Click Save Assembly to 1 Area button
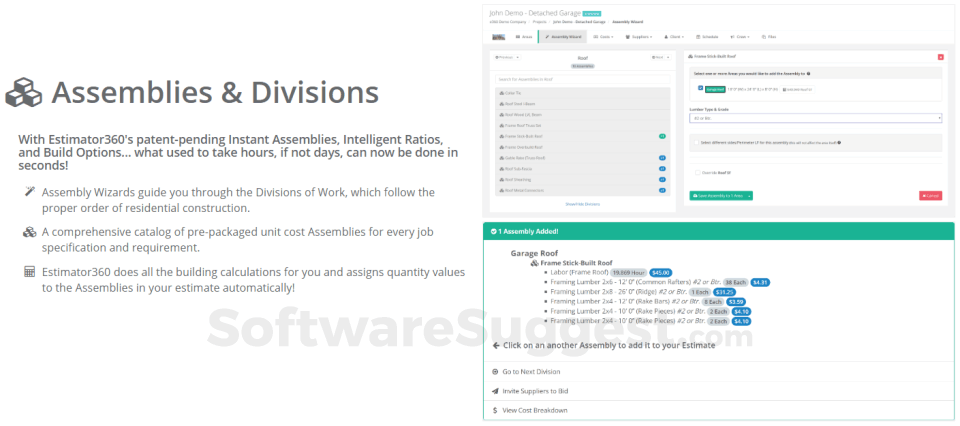The height and width of the screenshot is (426, 960). click(718, 196)
